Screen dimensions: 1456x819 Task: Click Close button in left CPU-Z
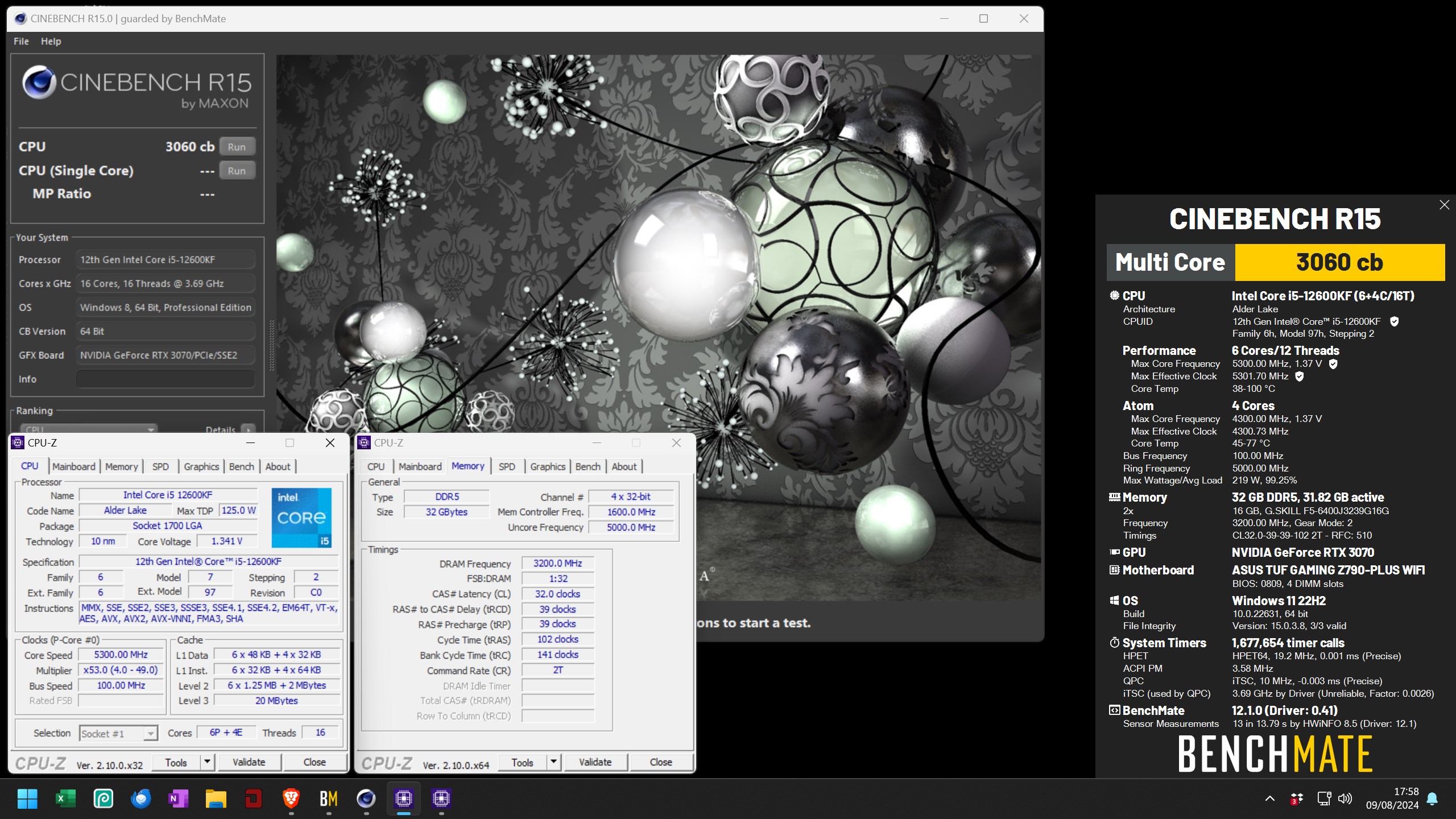(x=315, y=763)
